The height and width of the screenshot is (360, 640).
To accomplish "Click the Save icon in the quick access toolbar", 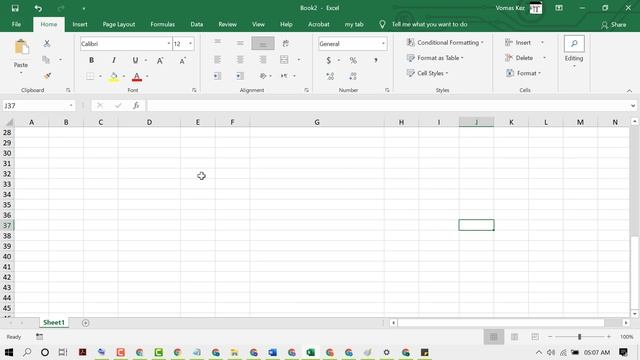I will (15, 8).
